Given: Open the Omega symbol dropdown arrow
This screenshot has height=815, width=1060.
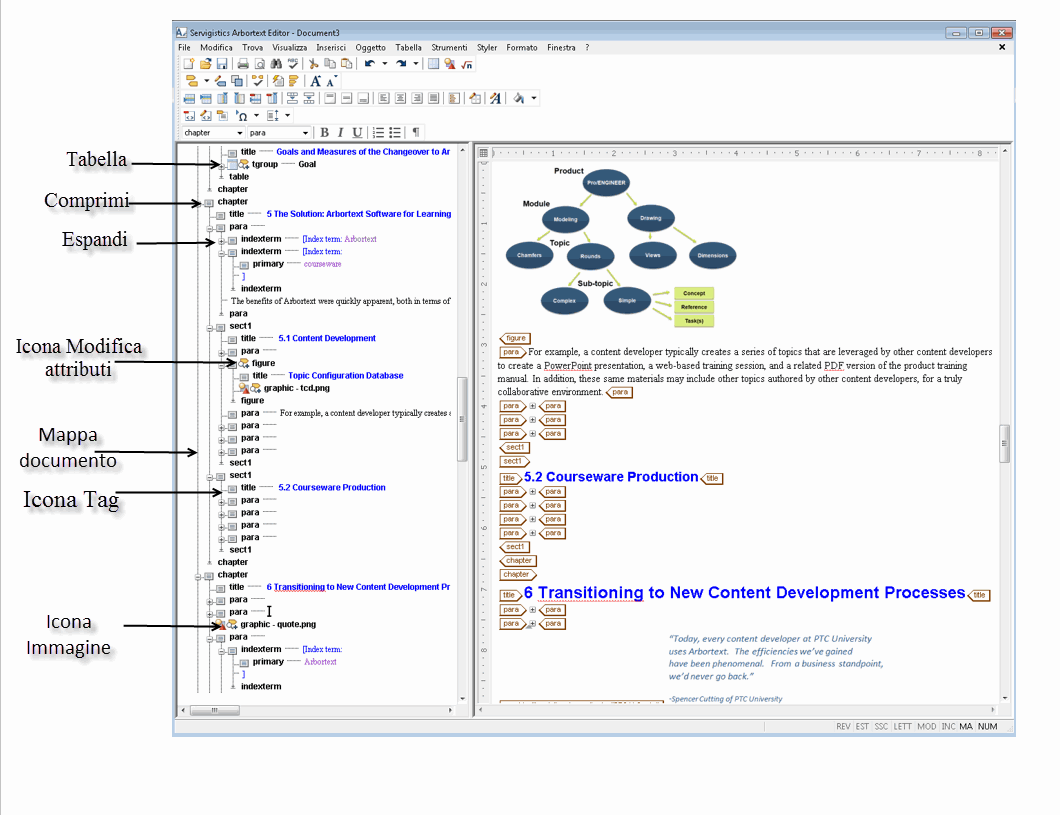Looking at the screenshot, I should click(x=256, y=116).
